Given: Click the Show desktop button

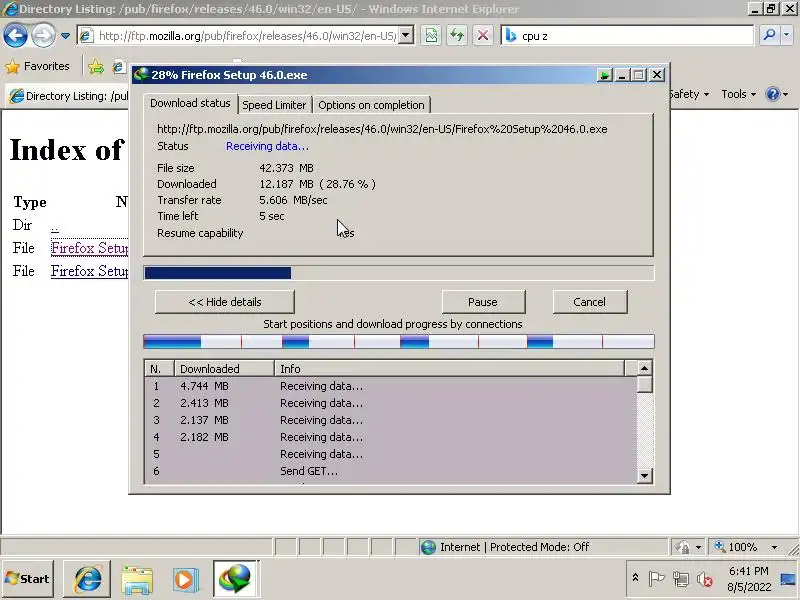Looking at the screenshot, I should click(789, 579).
